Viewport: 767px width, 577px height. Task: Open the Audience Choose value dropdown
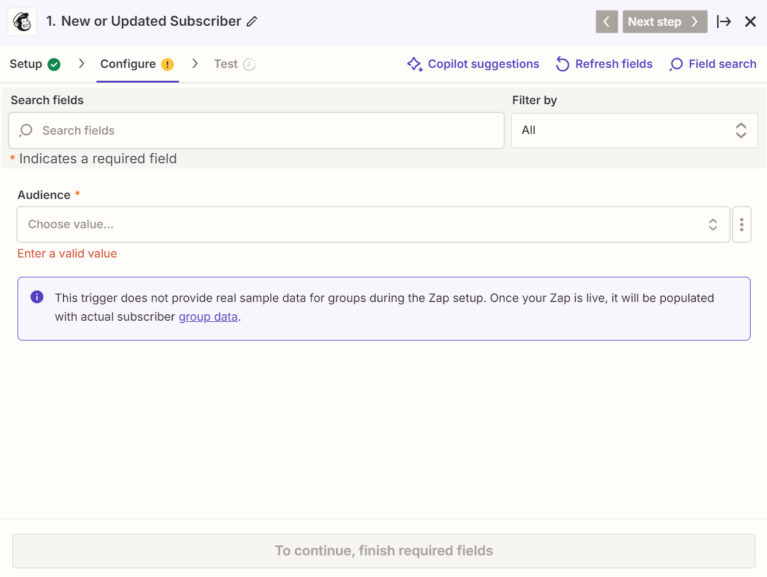point(373,224)
